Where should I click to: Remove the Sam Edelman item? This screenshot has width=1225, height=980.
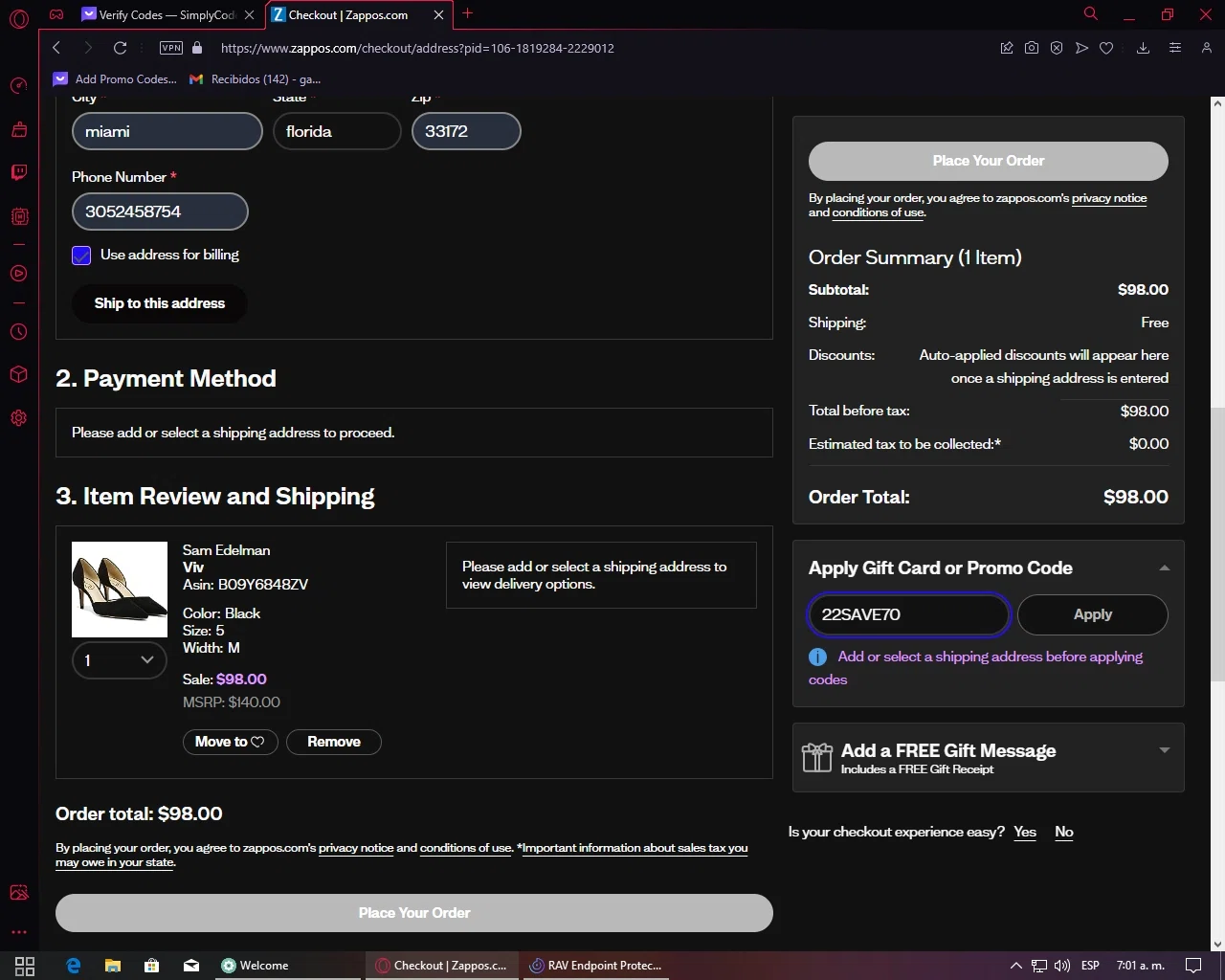334,742
